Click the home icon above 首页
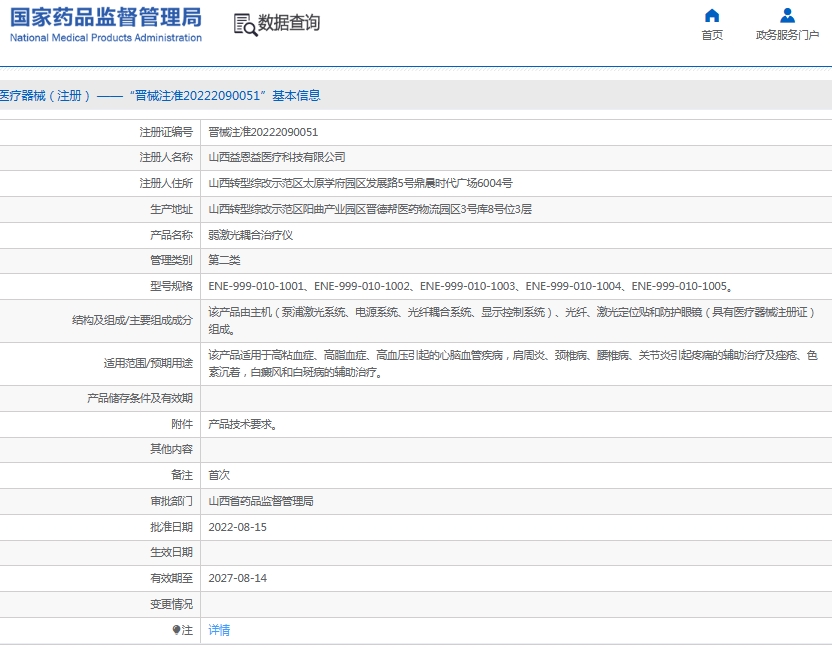This screenshot has width=832, height=650. [x=712, y=15]
